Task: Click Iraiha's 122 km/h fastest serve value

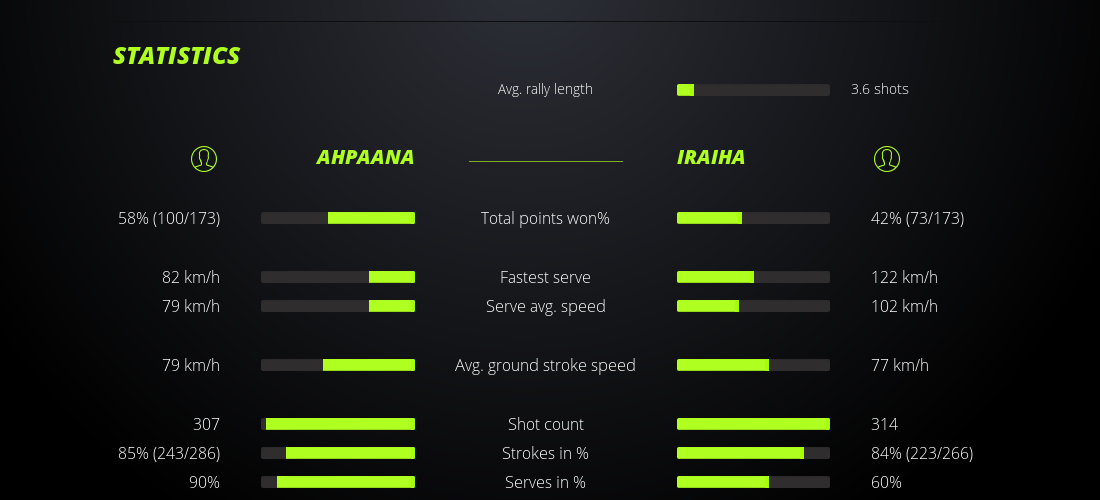Action: pos(904,277)
